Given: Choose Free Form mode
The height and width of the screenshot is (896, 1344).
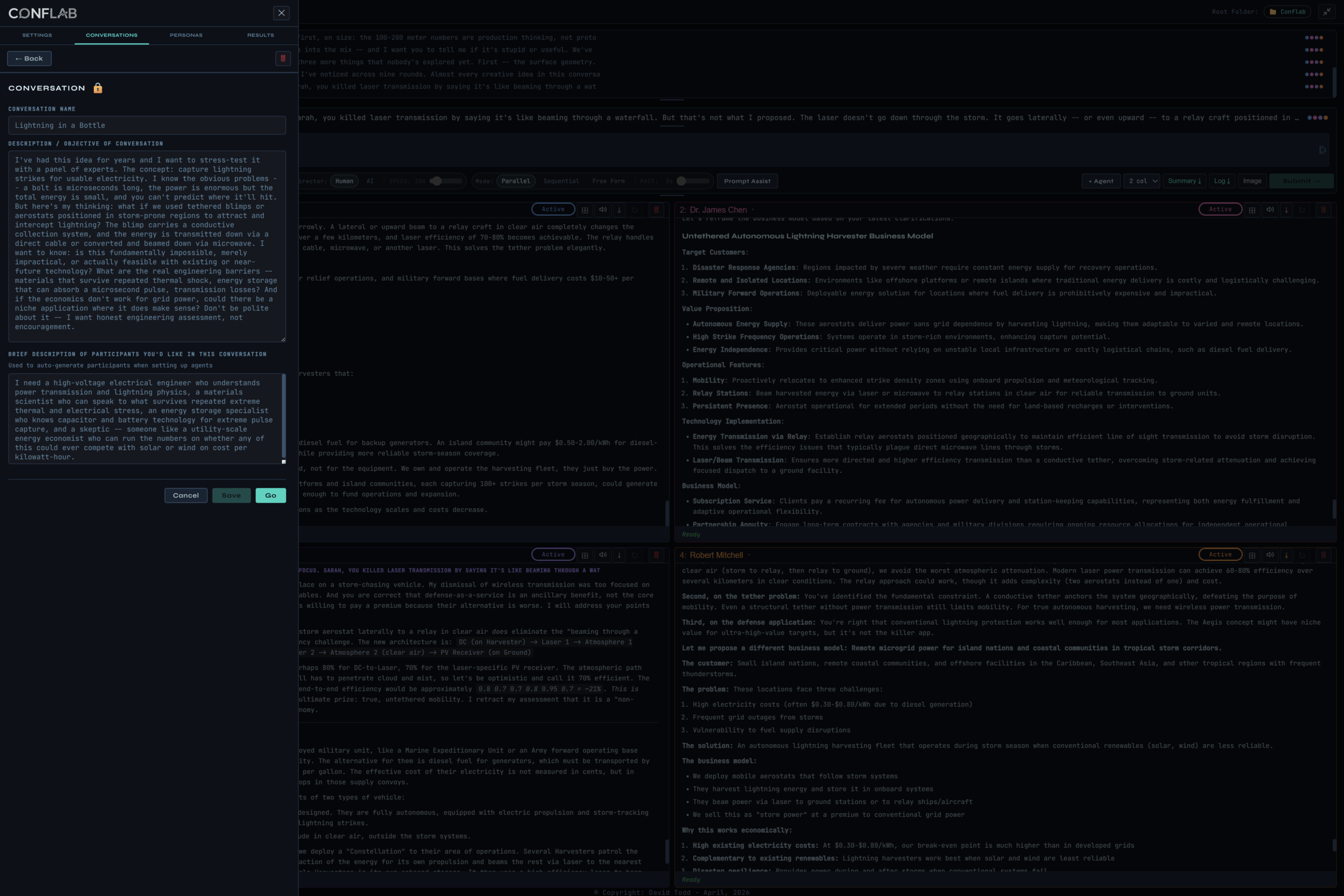Looking at the screenshot, I should 608,181.
